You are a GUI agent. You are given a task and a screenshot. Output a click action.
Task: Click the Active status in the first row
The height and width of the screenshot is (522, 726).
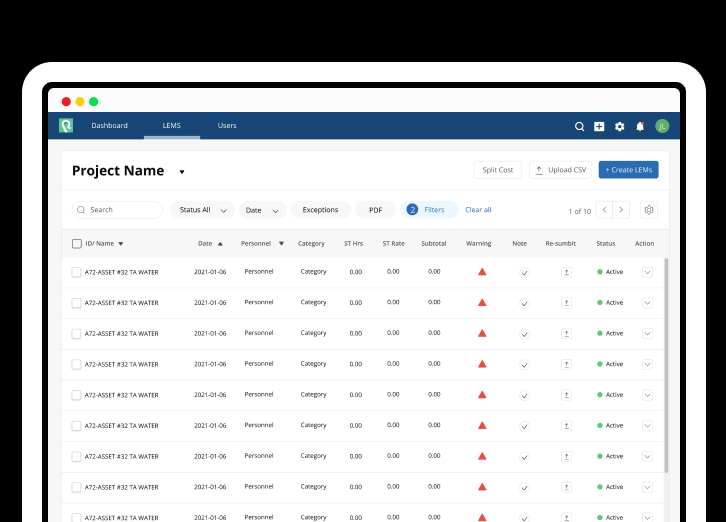click(610, 272)
